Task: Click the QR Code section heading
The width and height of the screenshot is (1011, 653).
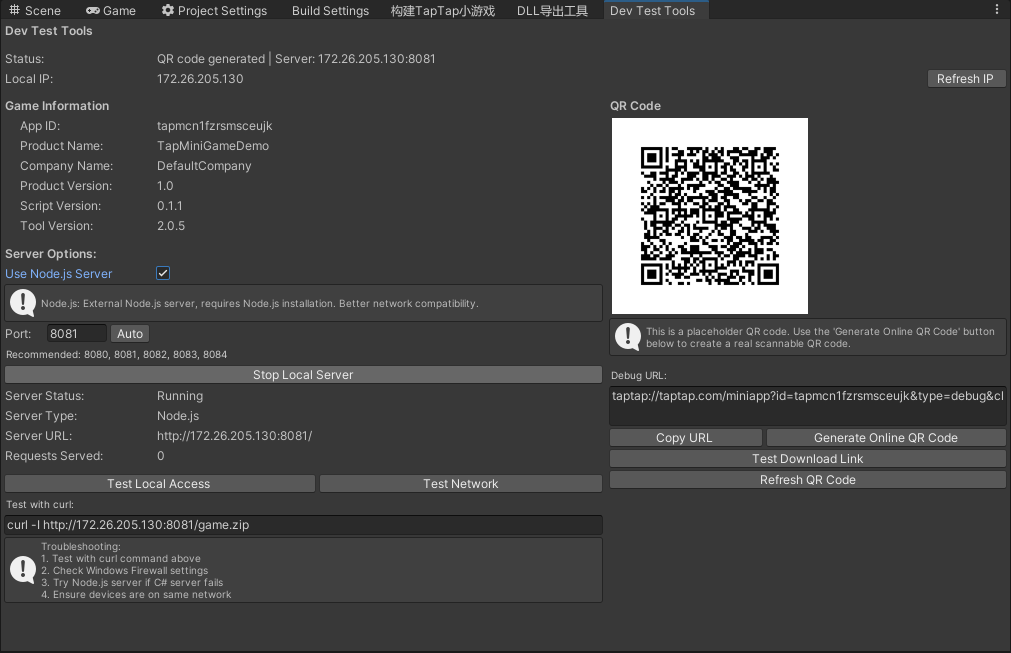Action: click(636, 106)
